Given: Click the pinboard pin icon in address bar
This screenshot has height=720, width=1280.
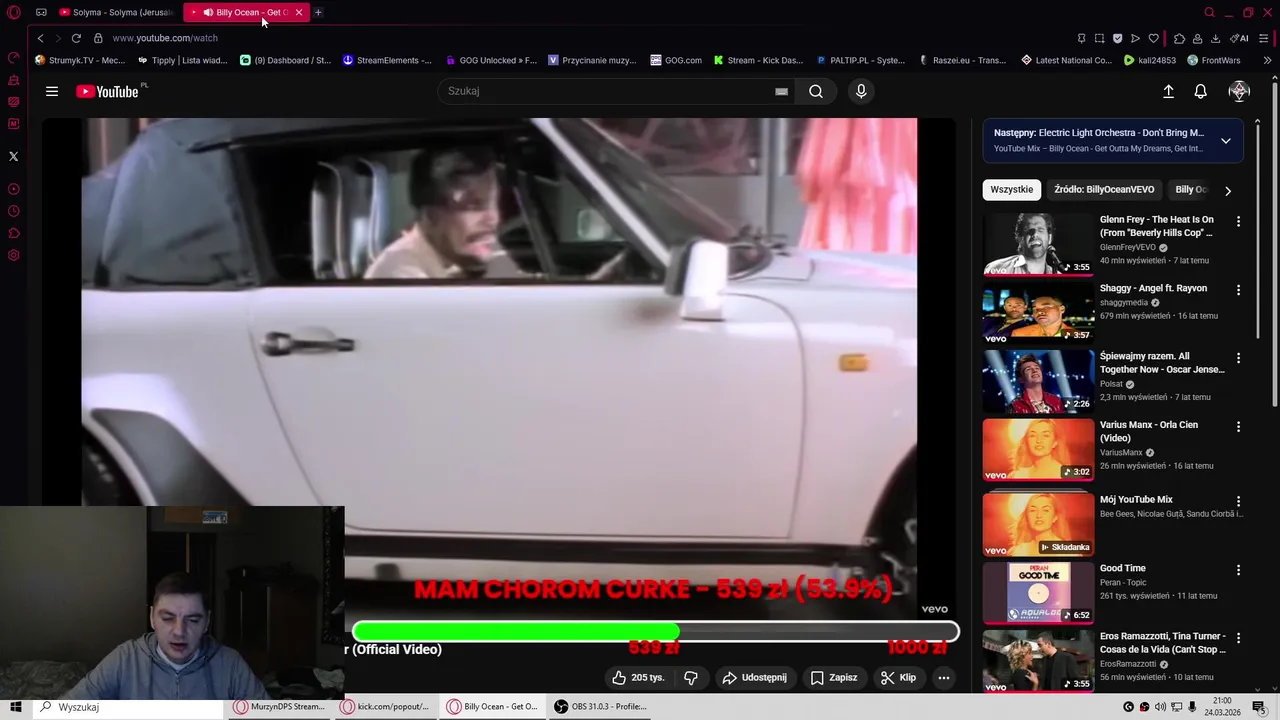Looking at the screenshot, I should [1081, 38].
